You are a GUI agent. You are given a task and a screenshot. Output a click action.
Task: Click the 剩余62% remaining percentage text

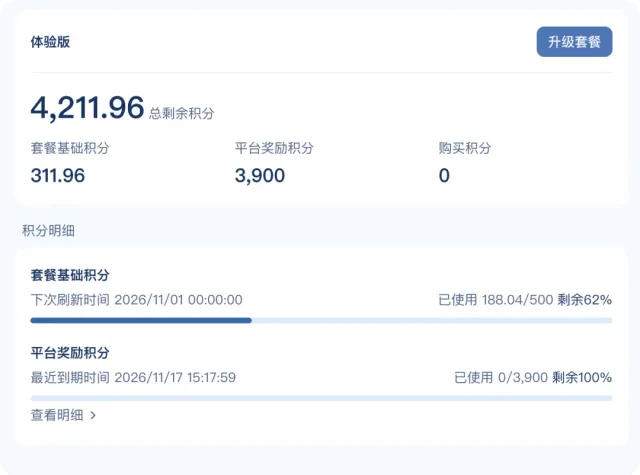584,300
